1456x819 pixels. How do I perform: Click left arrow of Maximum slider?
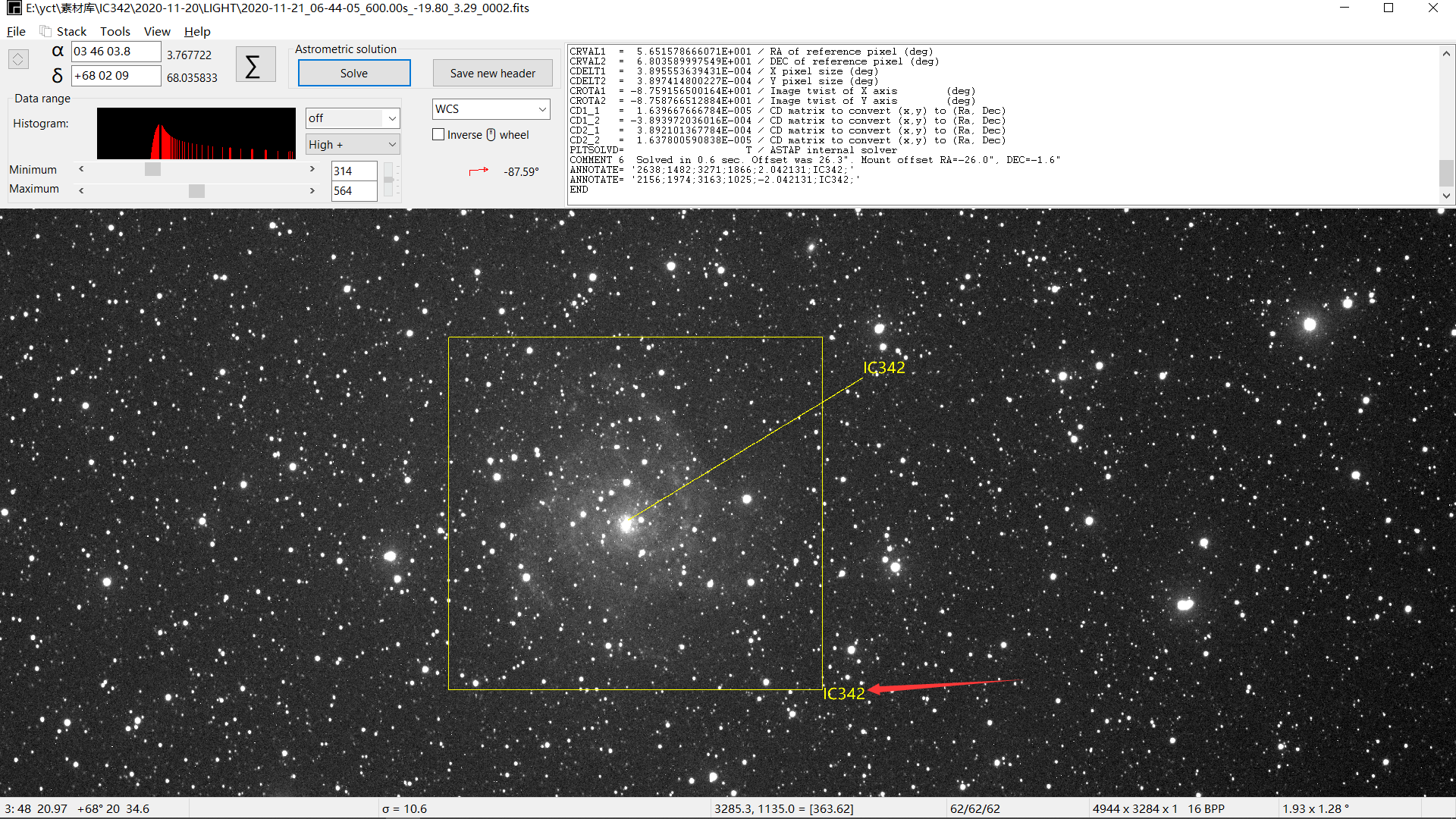(x=81, y=190)
